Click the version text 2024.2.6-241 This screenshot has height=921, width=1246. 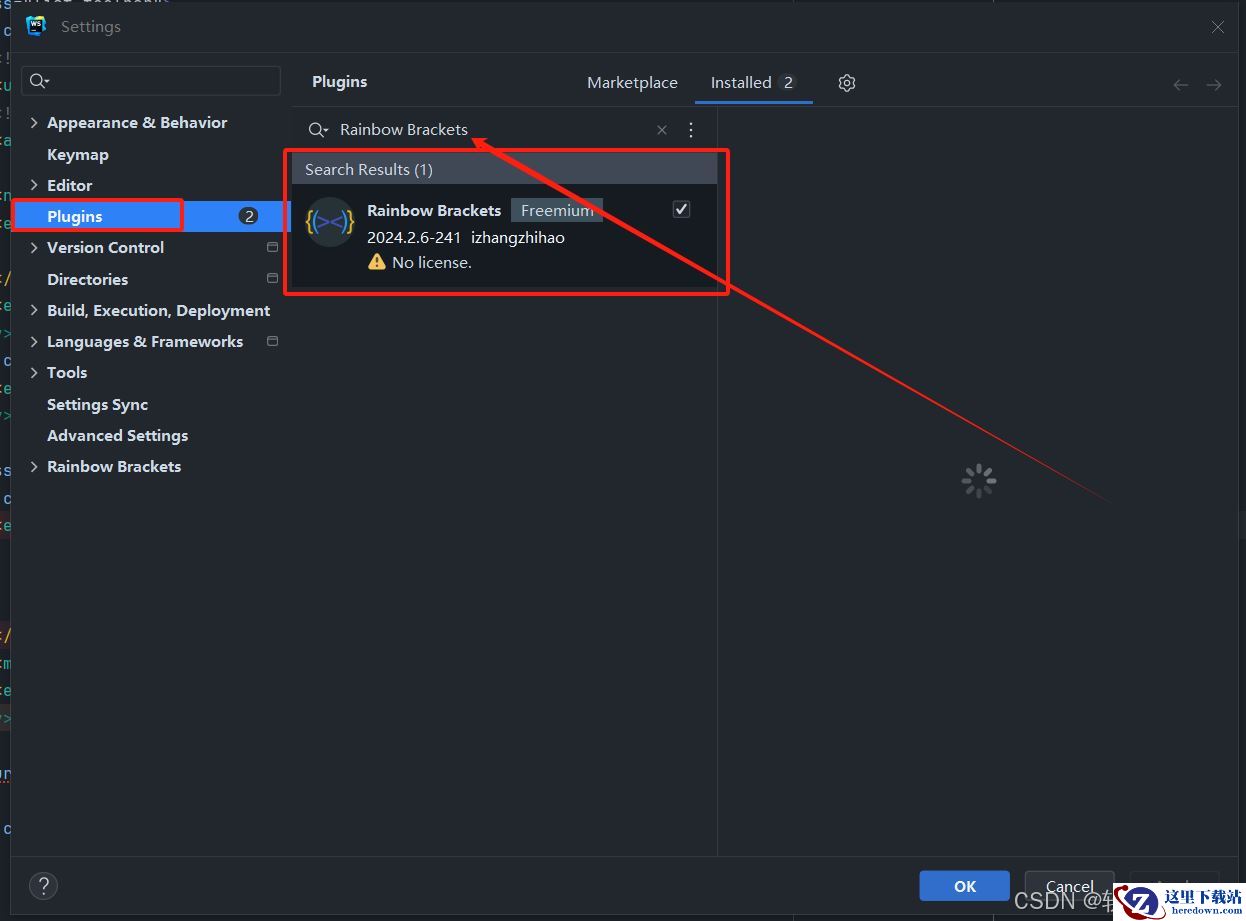coord(414,237)
